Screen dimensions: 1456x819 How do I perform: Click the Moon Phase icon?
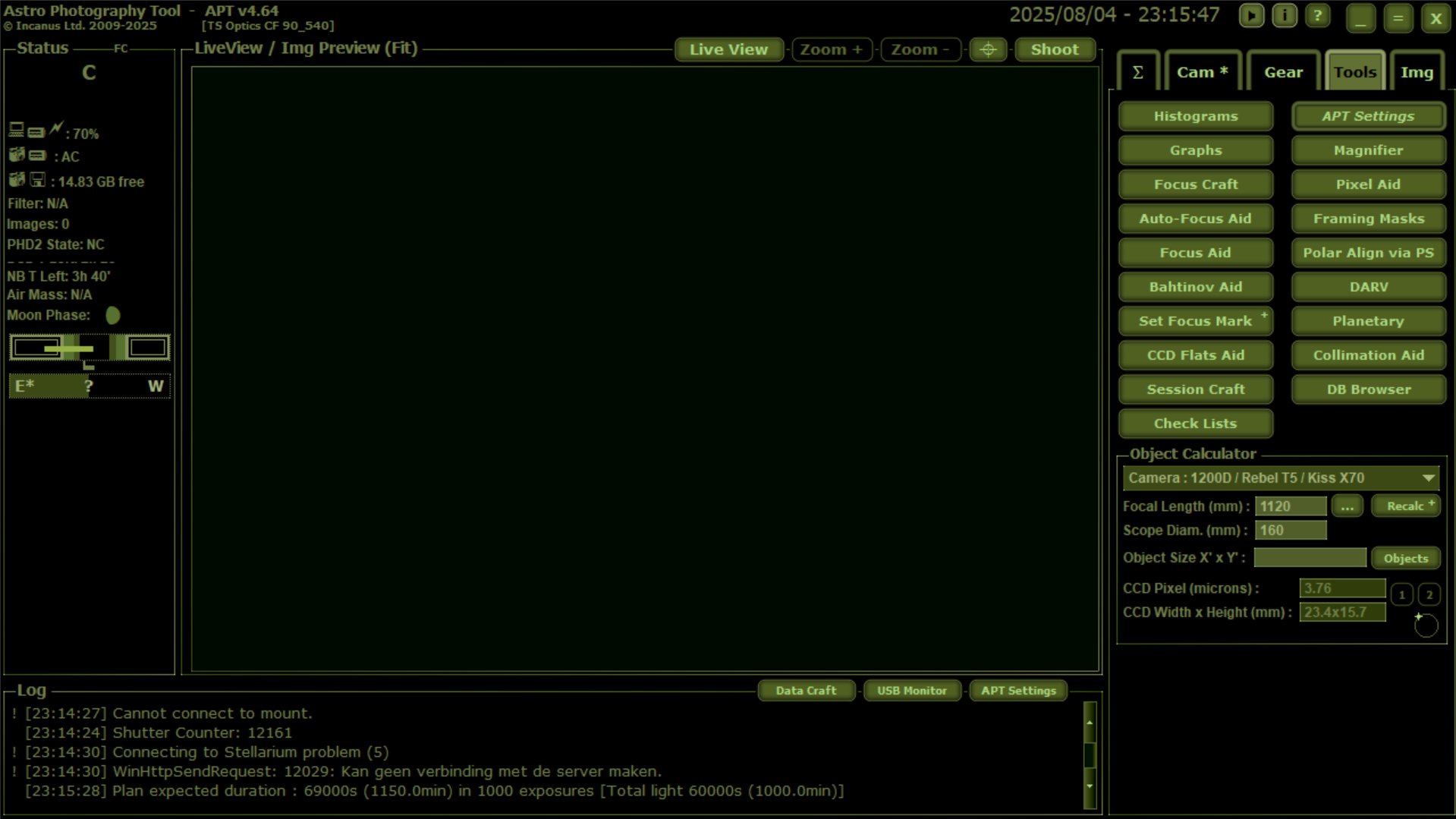[113, 316]
